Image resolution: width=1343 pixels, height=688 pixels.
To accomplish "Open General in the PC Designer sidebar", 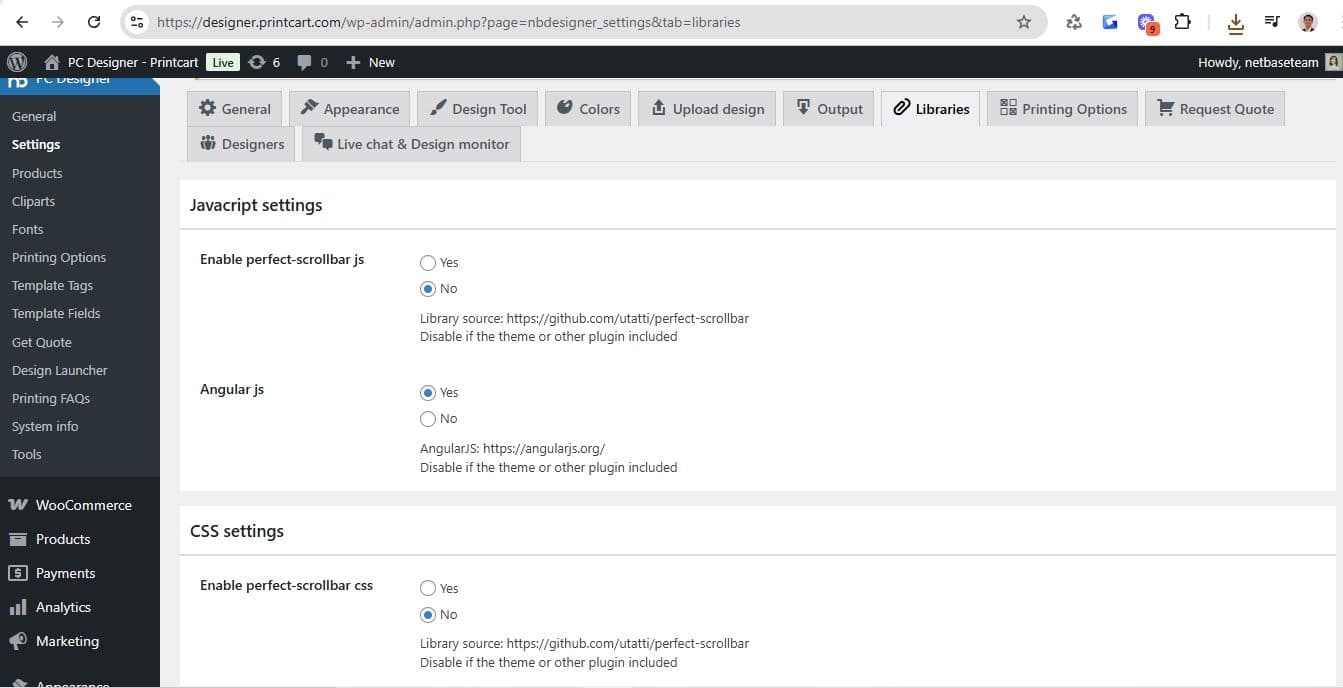I will point(34,116).
